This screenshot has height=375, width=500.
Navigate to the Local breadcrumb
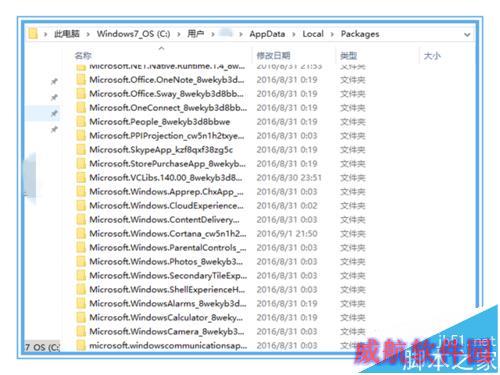[313, 34]
